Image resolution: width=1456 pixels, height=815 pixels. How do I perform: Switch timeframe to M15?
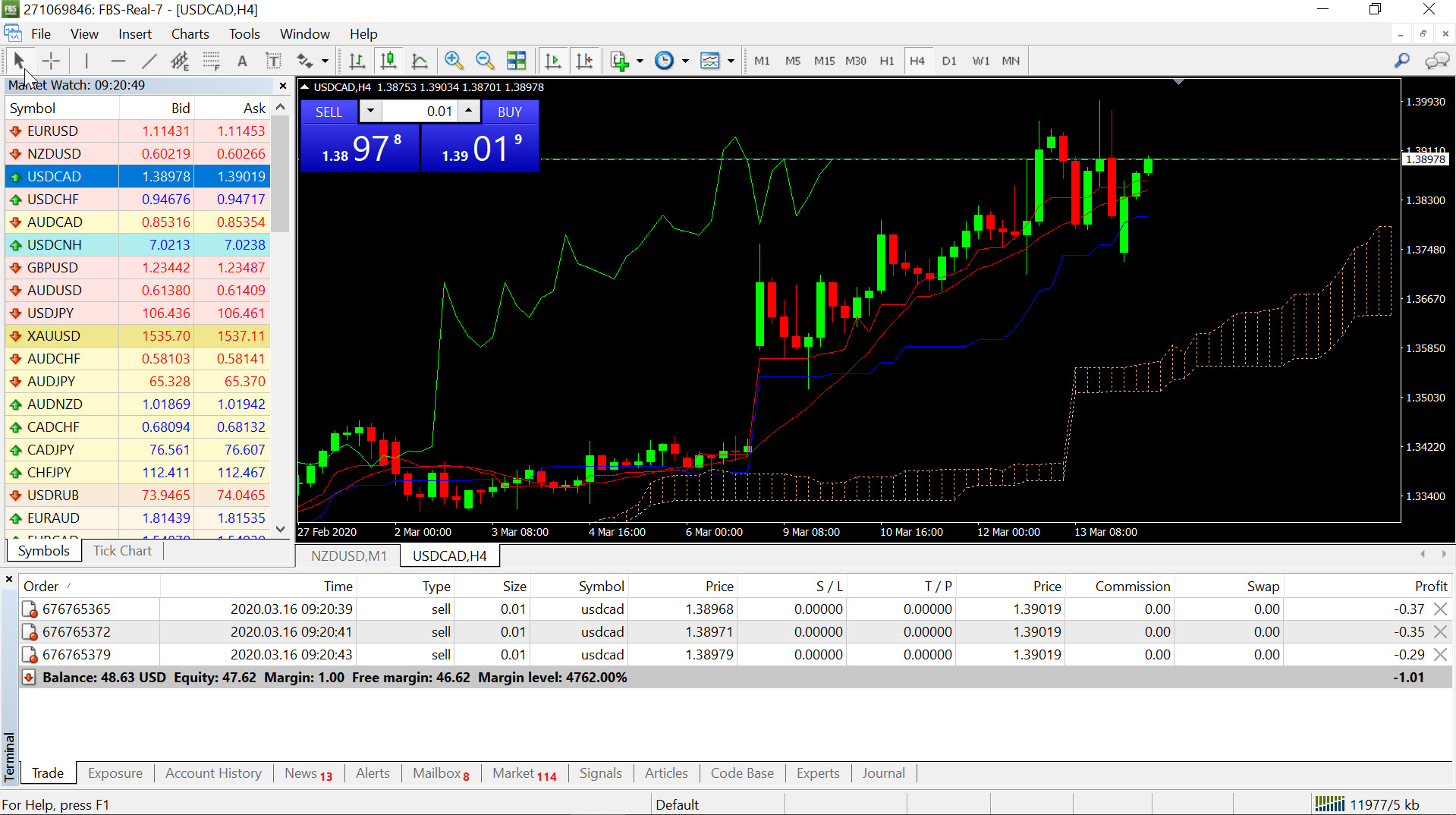824,61
